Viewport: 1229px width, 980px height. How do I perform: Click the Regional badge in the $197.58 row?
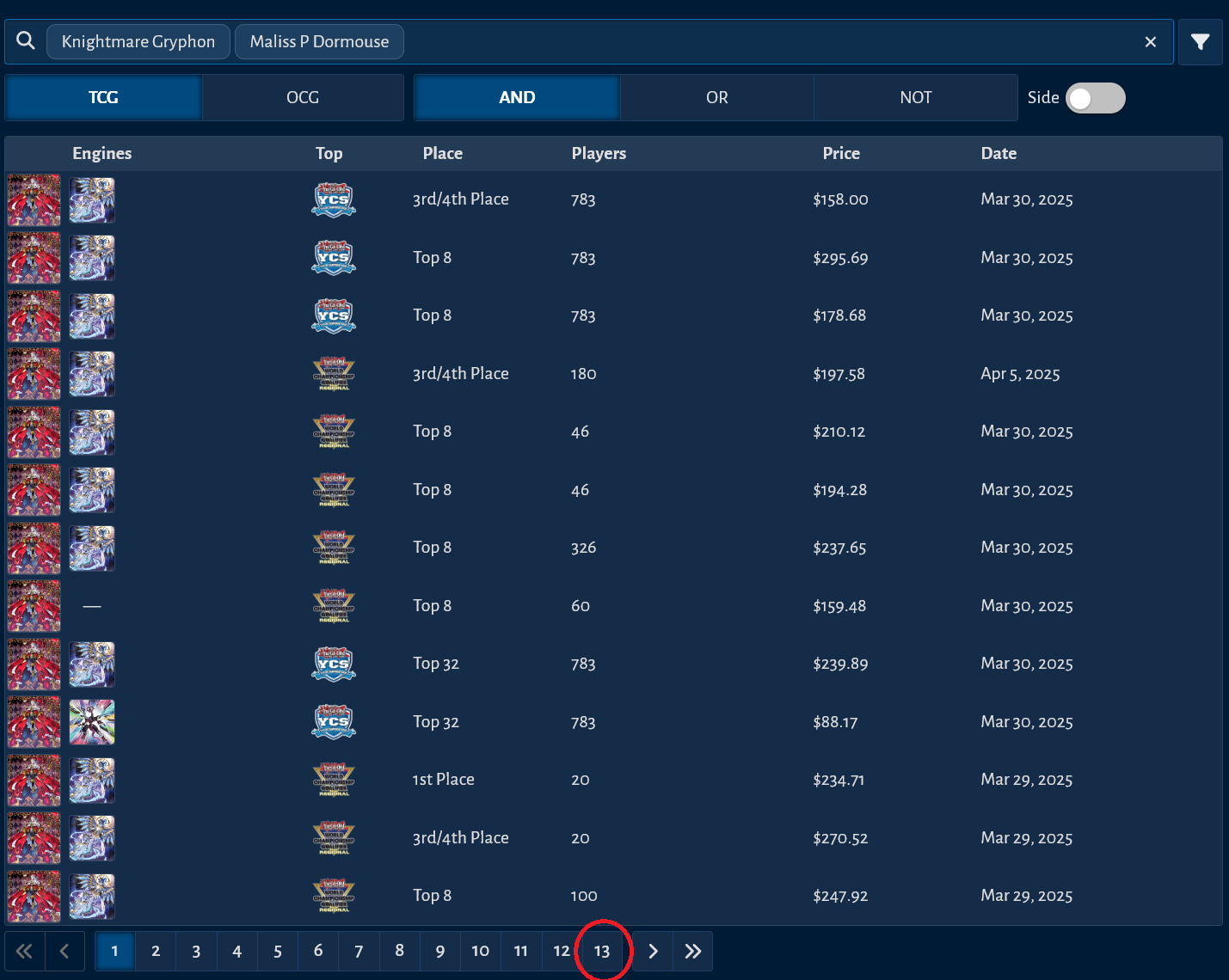click(334, 373)
